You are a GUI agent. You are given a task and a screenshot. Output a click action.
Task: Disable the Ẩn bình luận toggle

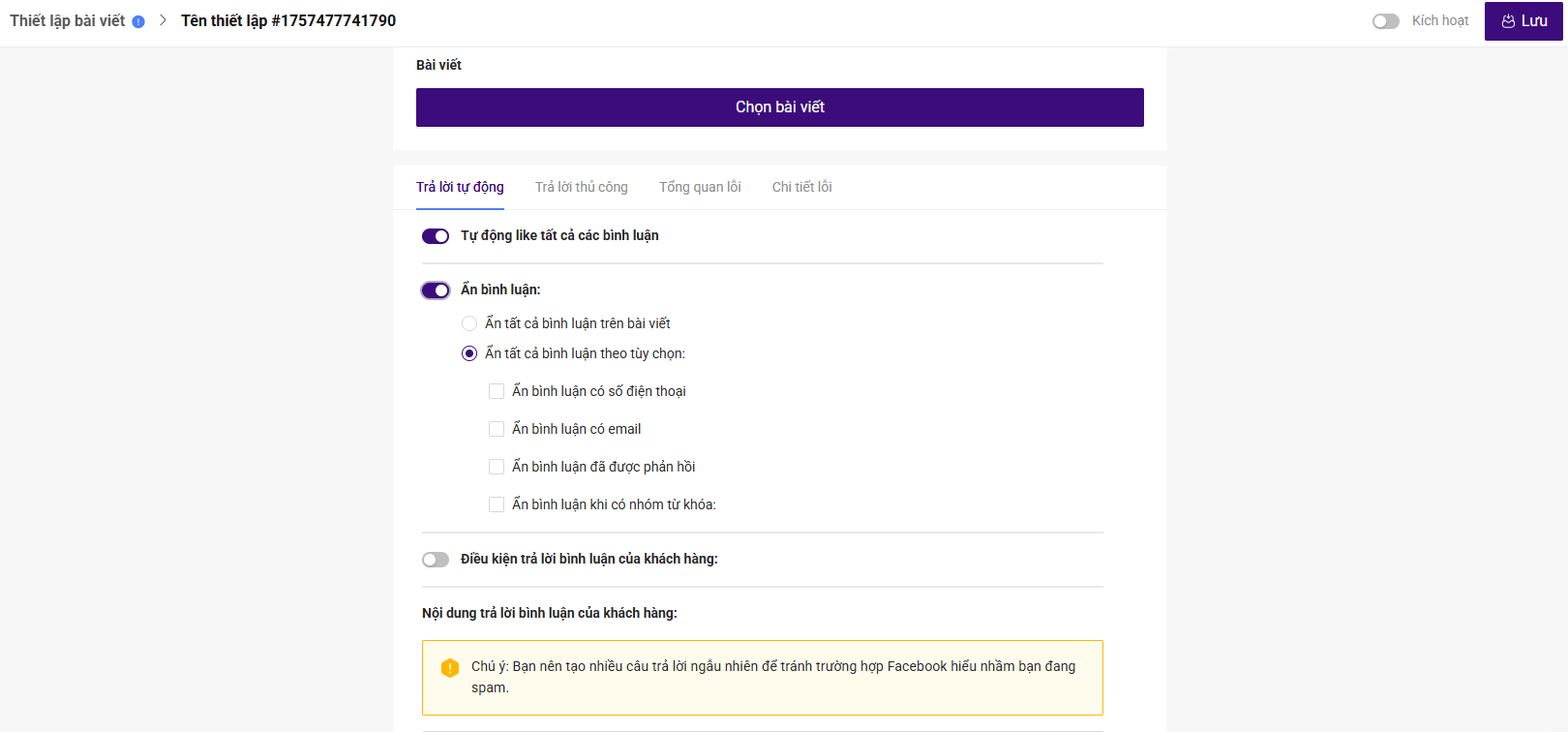436,290
